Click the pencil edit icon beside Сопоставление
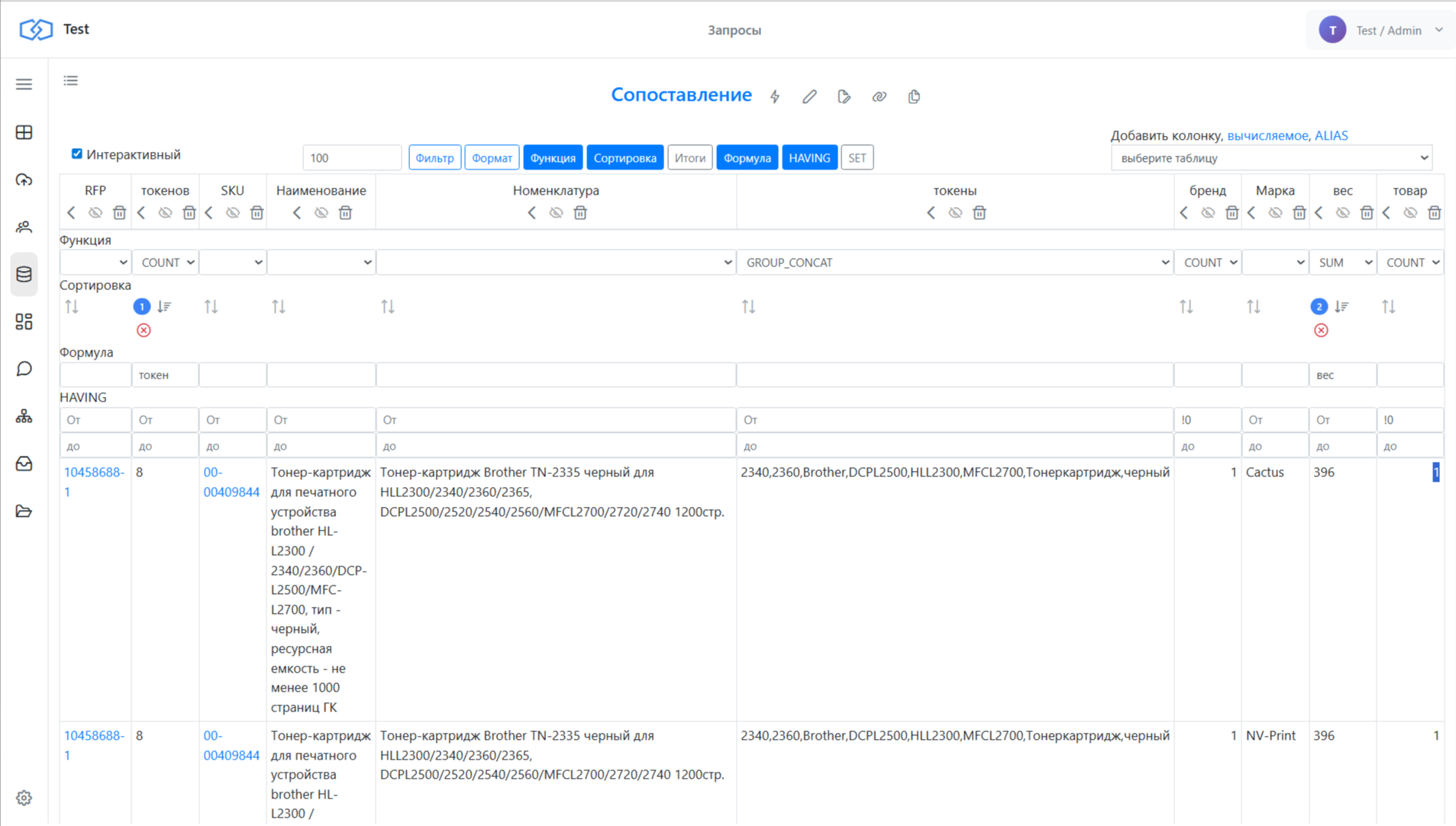 [x=809, y=97]
